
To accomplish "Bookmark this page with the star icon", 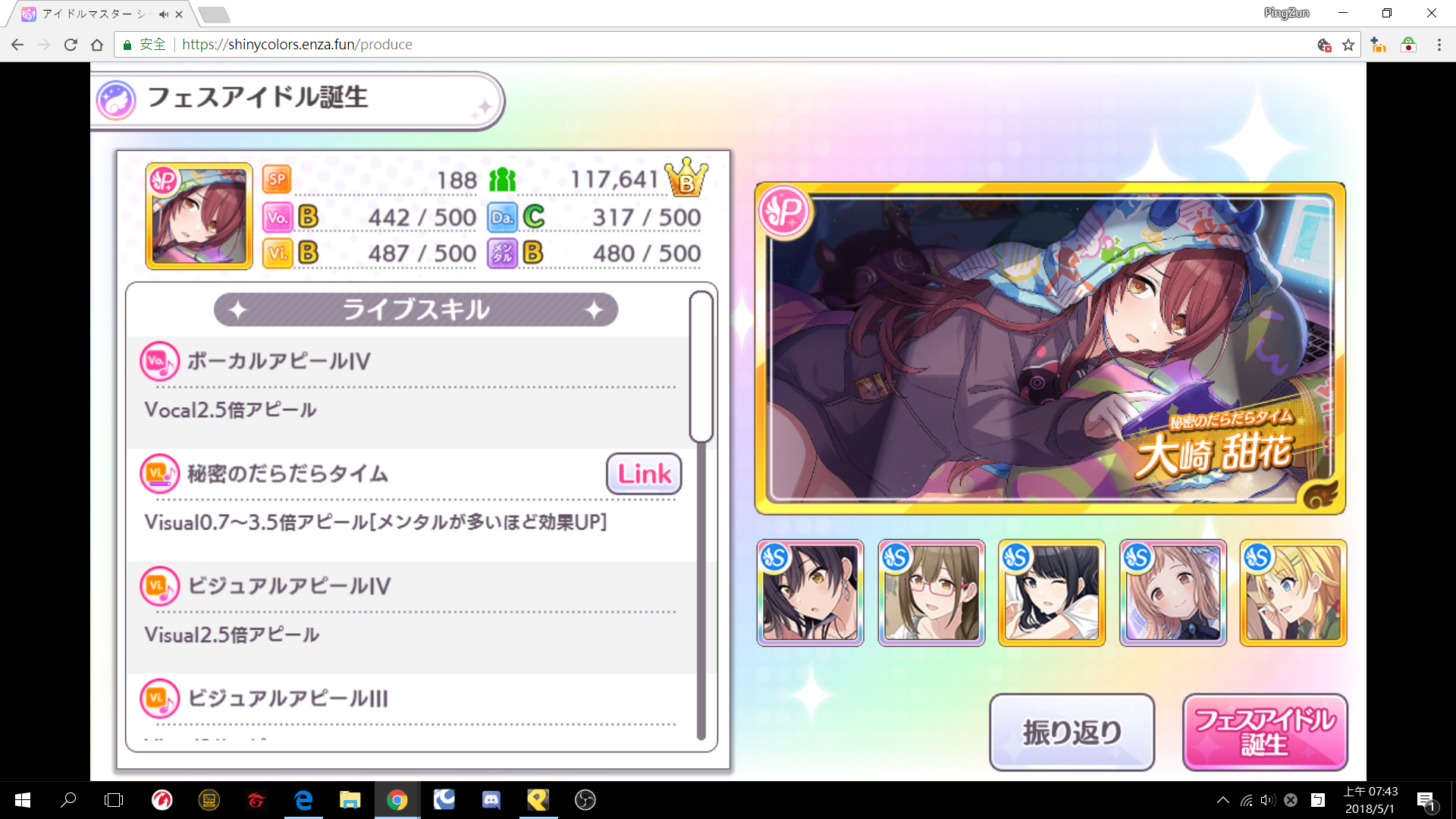I will 1348,45.
